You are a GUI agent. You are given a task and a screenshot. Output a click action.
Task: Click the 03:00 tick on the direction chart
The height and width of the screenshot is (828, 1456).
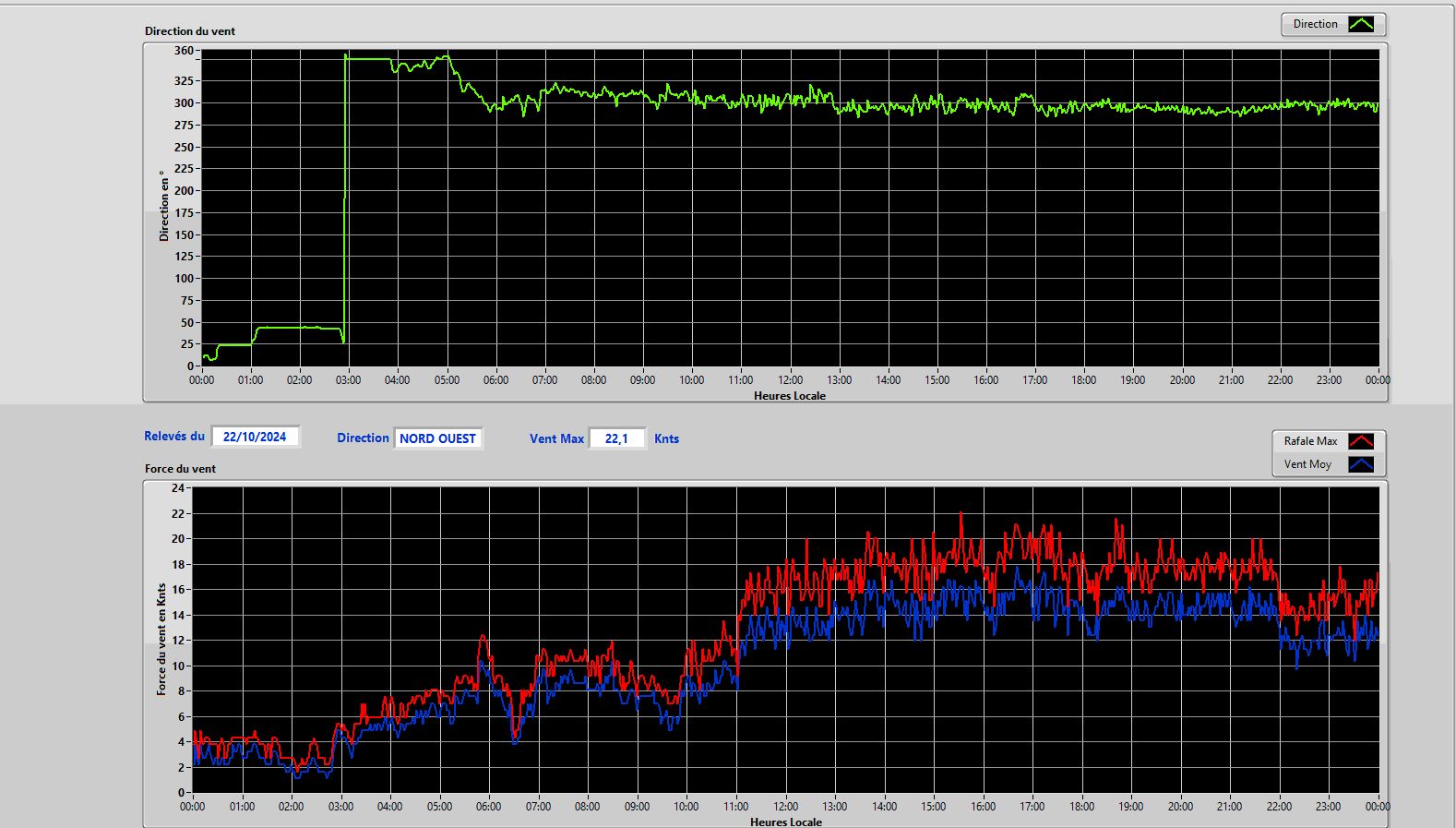349,379
